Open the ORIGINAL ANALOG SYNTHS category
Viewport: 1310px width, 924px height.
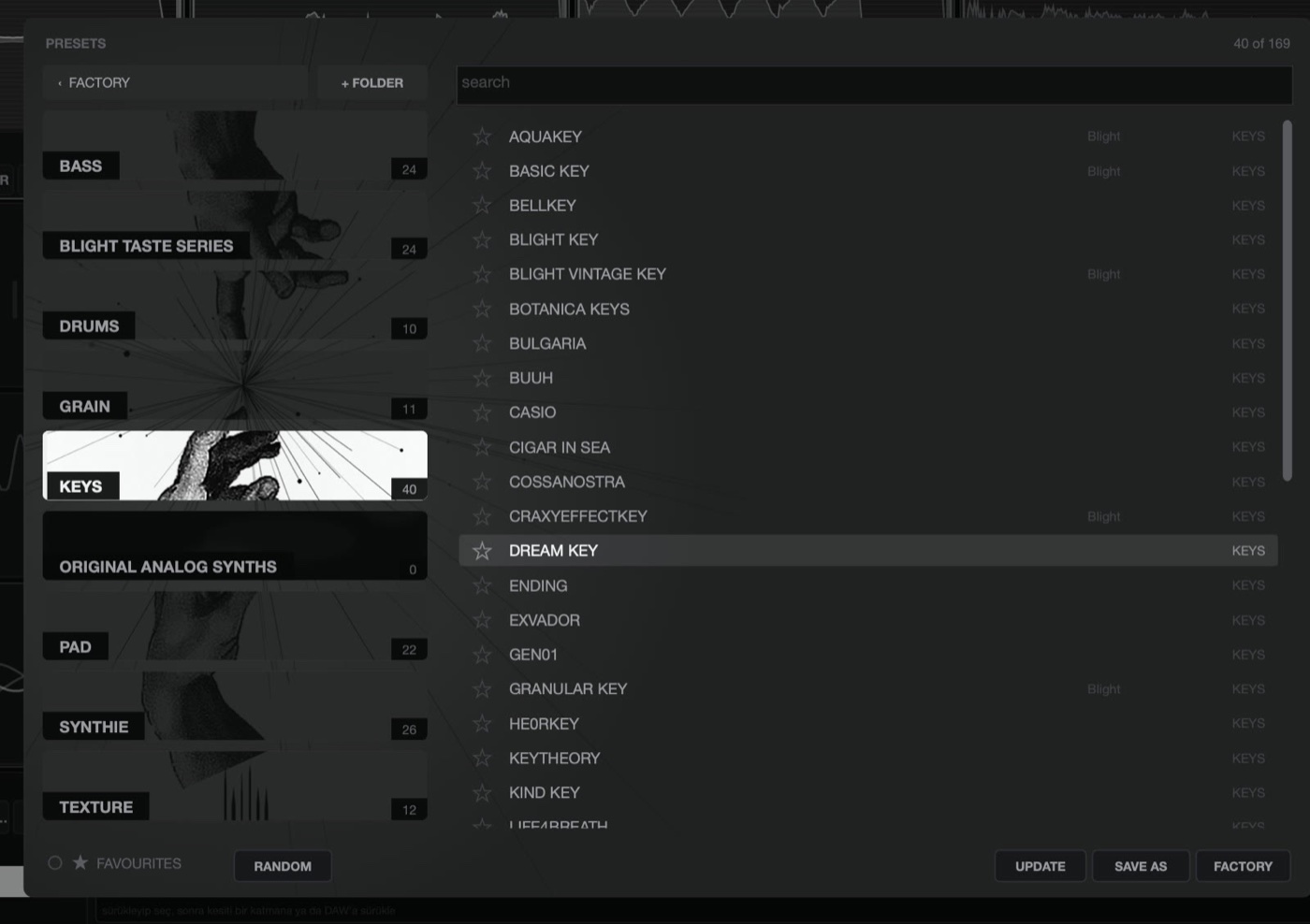tap(235, 546)
